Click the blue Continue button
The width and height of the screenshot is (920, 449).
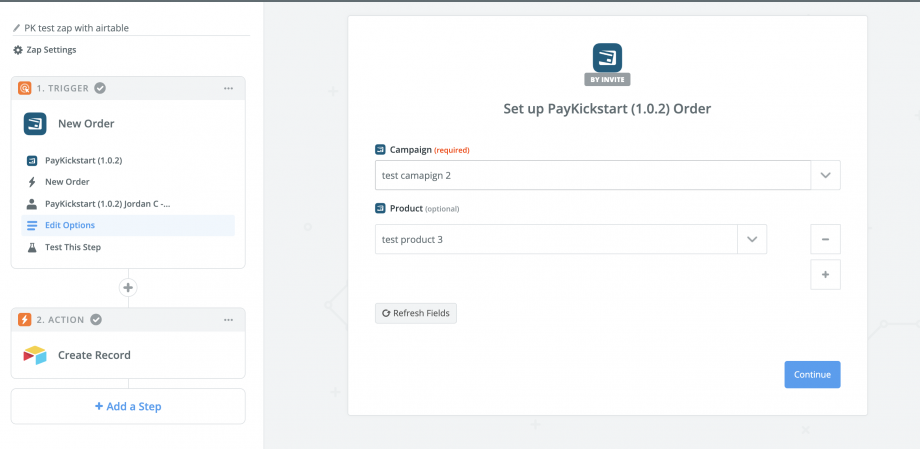(x=813, y=374)
